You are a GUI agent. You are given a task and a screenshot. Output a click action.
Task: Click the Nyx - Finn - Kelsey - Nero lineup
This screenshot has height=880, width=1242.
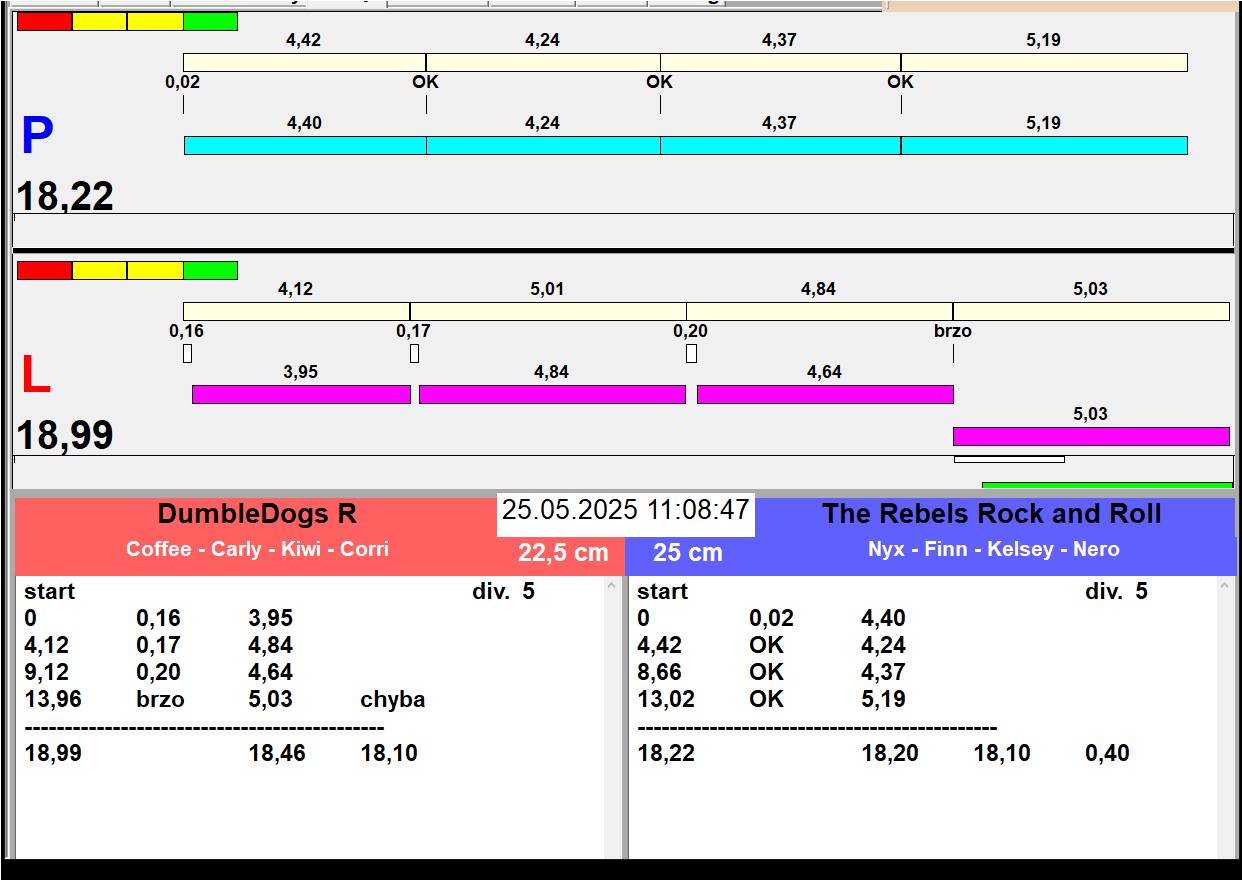(x=994, y=549)
